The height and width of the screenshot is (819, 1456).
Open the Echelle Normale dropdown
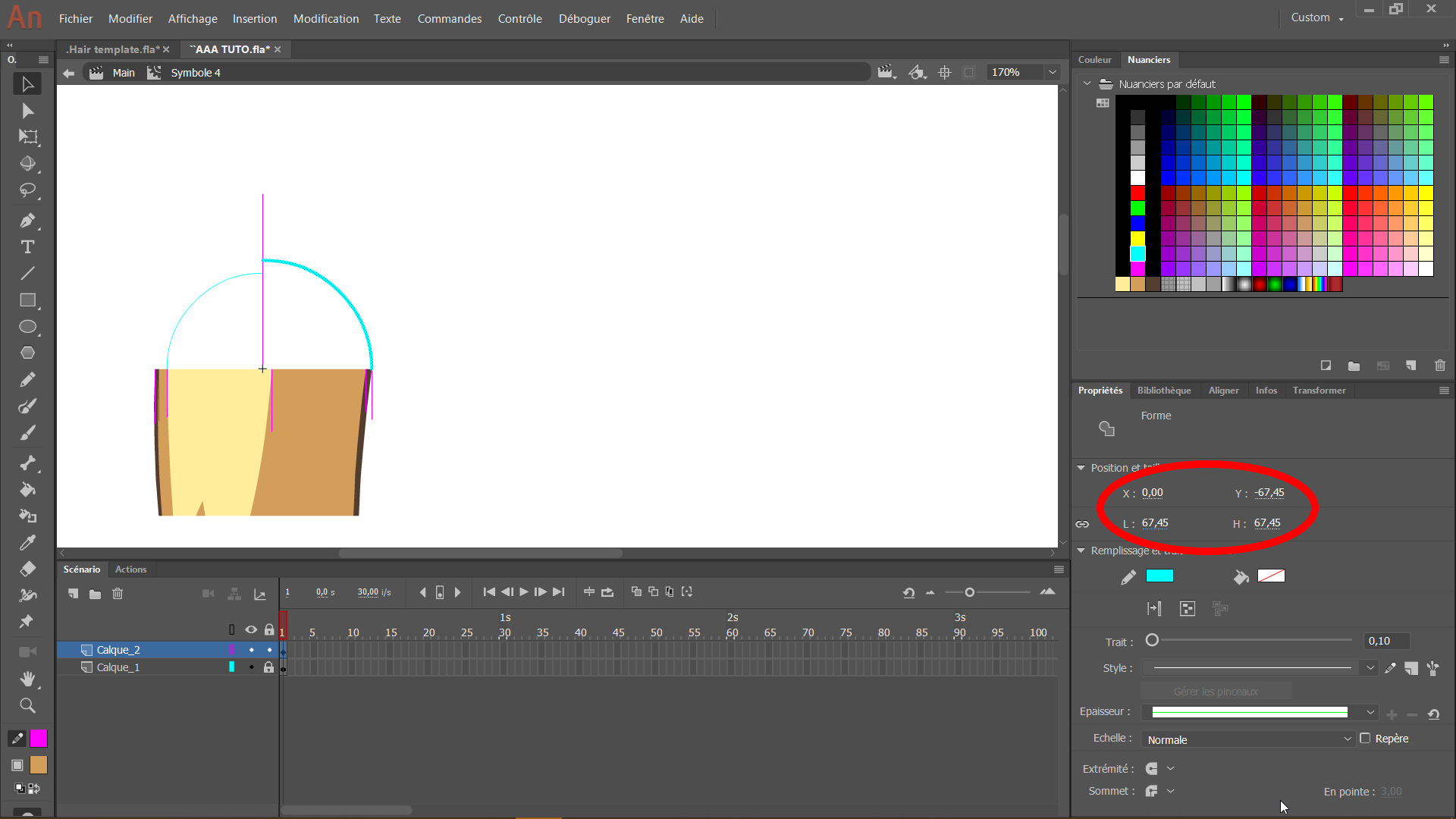coord(1248,739)
